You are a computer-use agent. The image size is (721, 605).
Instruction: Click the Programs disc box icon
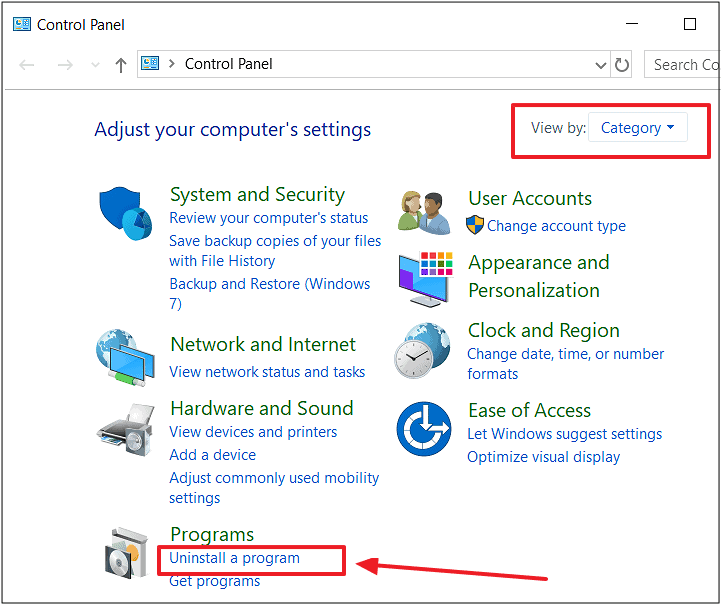tap(126, 554)
